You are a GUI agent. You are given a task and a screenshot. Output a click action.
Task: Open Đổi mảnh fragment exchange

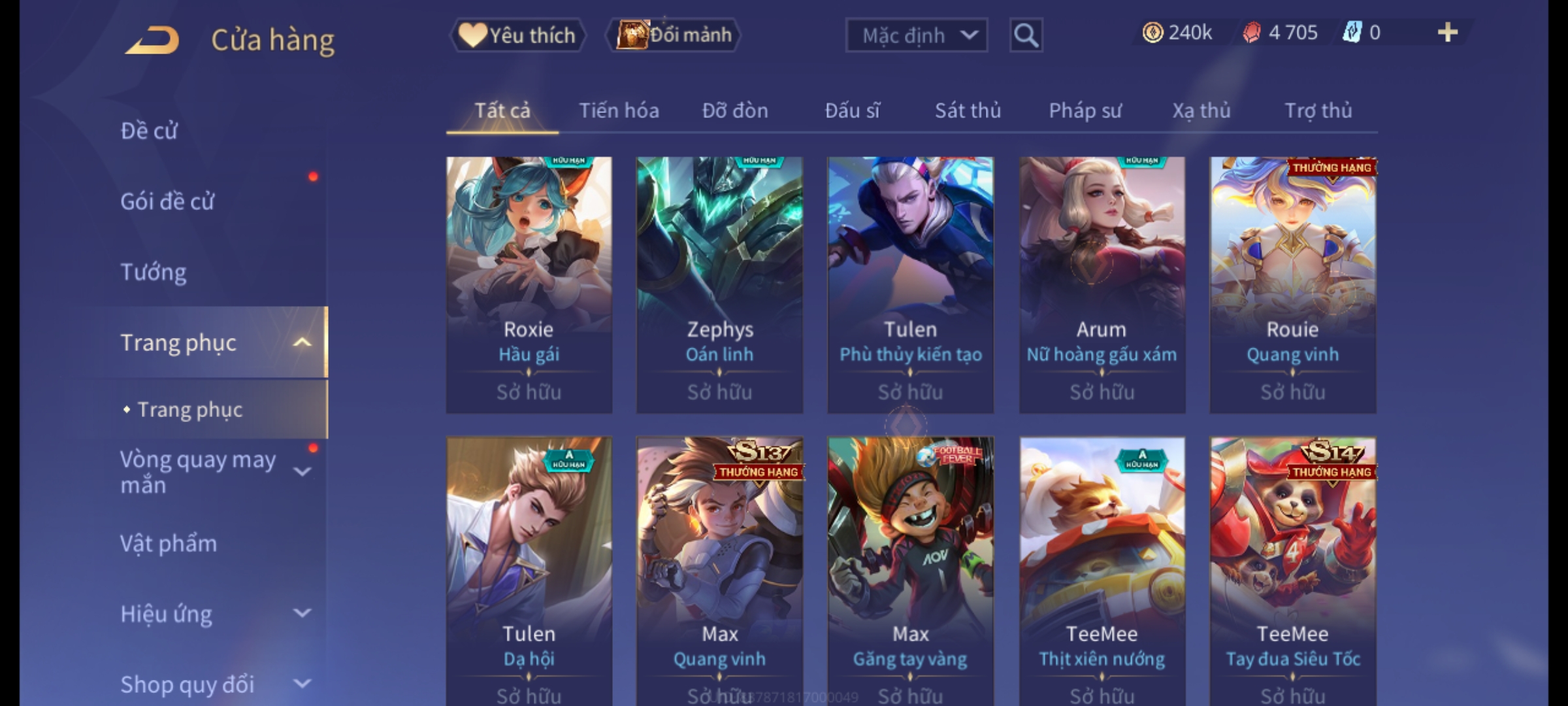point(674,35)
